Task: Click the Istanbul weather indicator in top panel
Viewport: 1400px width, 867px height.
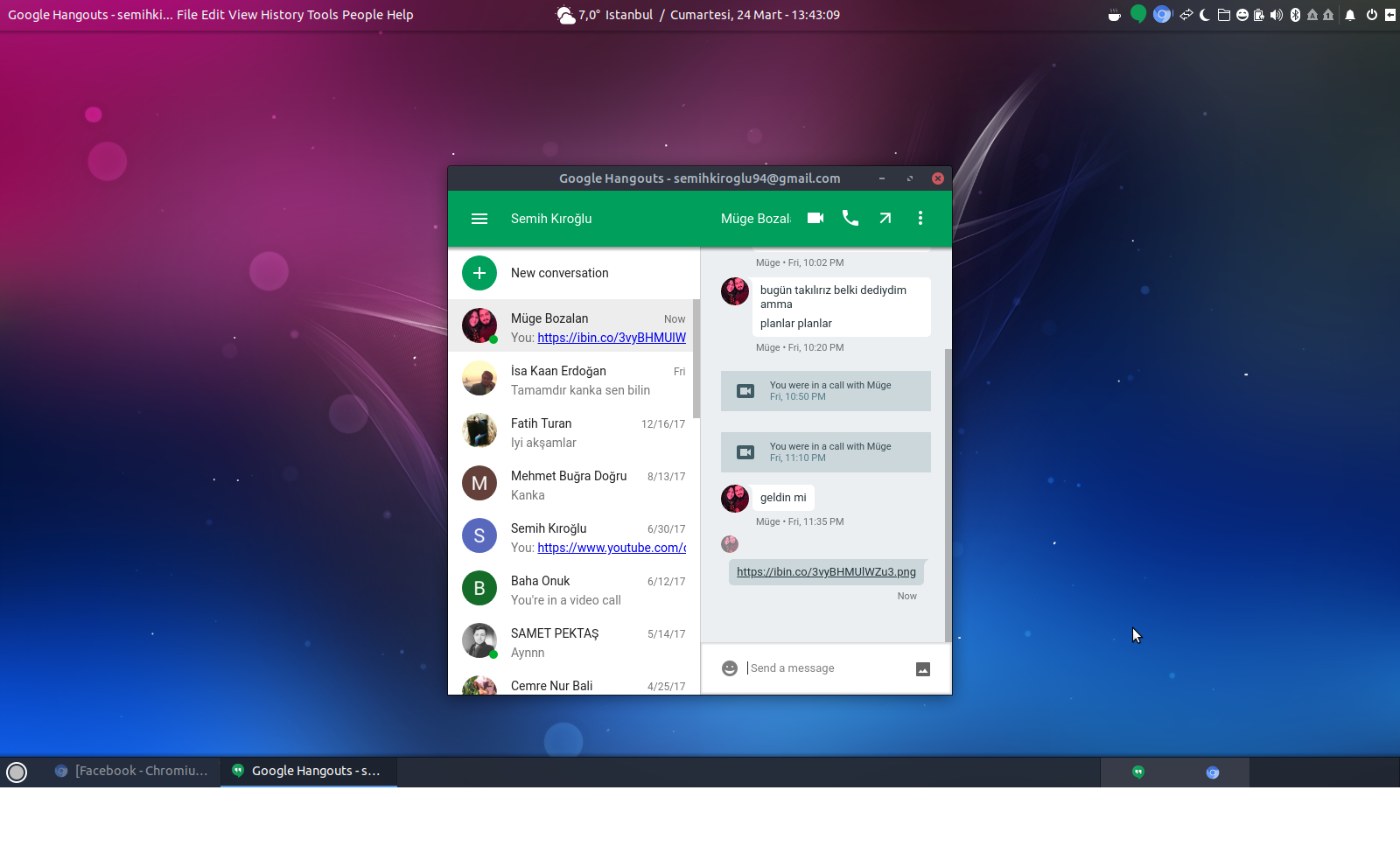Action: 605,15
